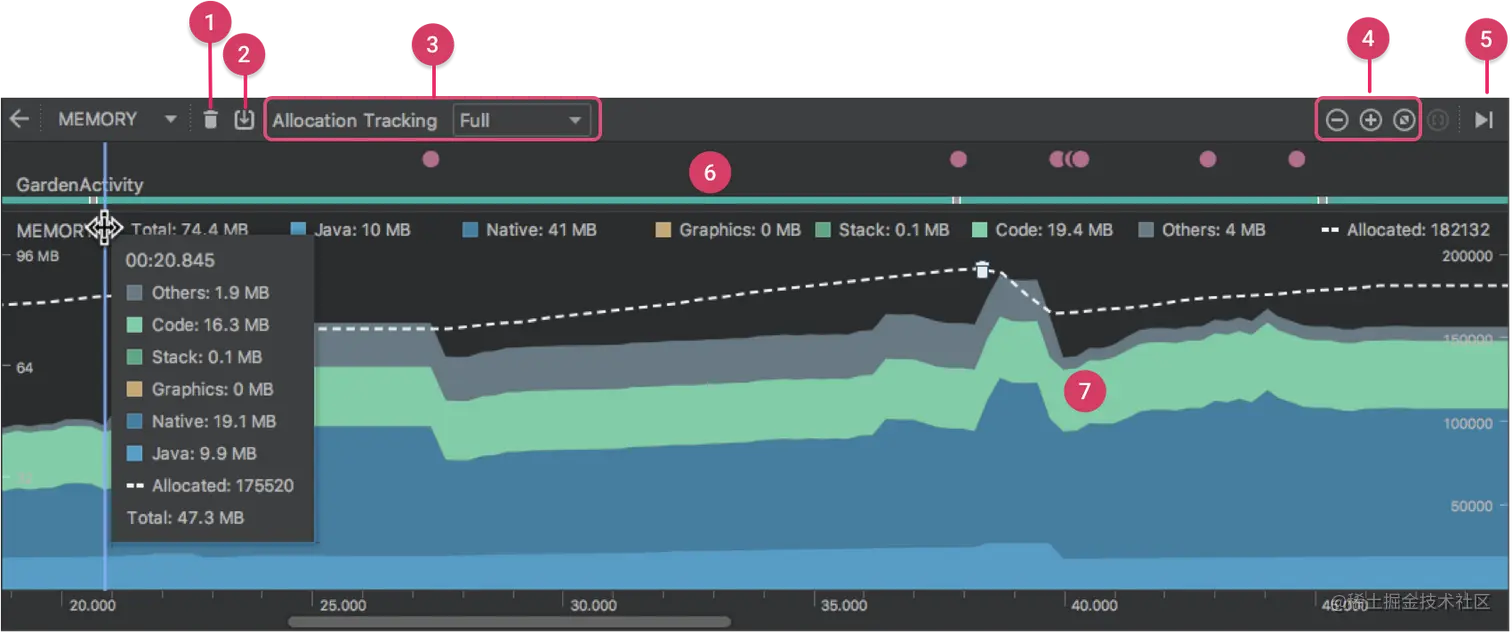Click the Java color swatch in the top legend
The height and width of the screenshot is (633, 1512).
[297, 230]
